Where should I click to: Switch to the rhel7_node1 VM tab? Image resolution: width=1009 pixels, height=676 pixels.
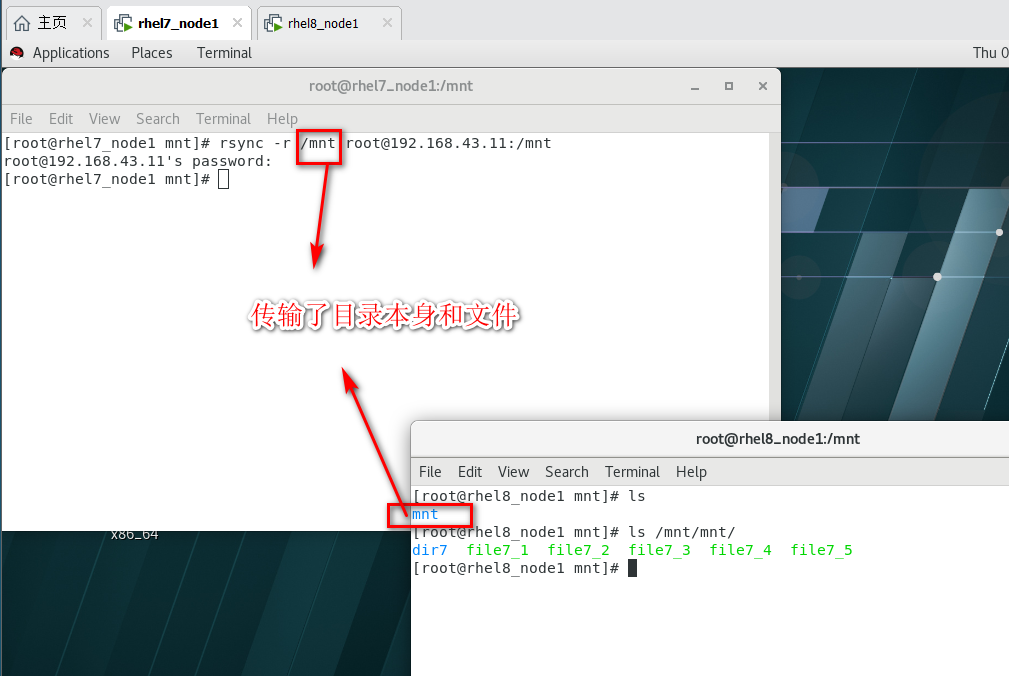(x=178, y=23)
